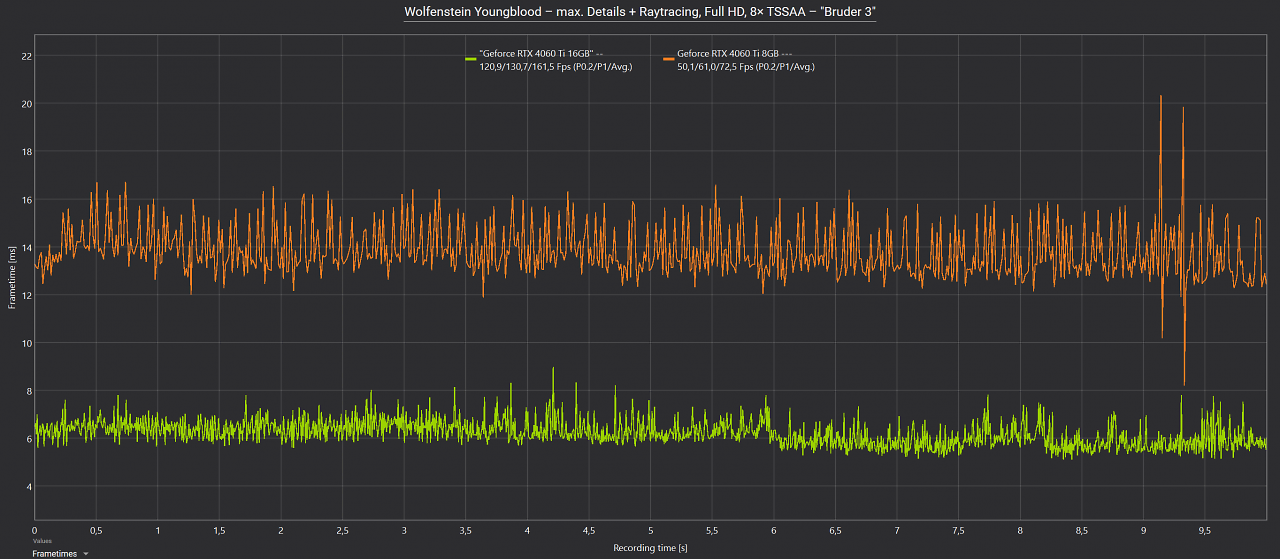Click the 9,5 tick label on time axis
The height and width of the screenshot is (559, 1280).
(1204, 530)
